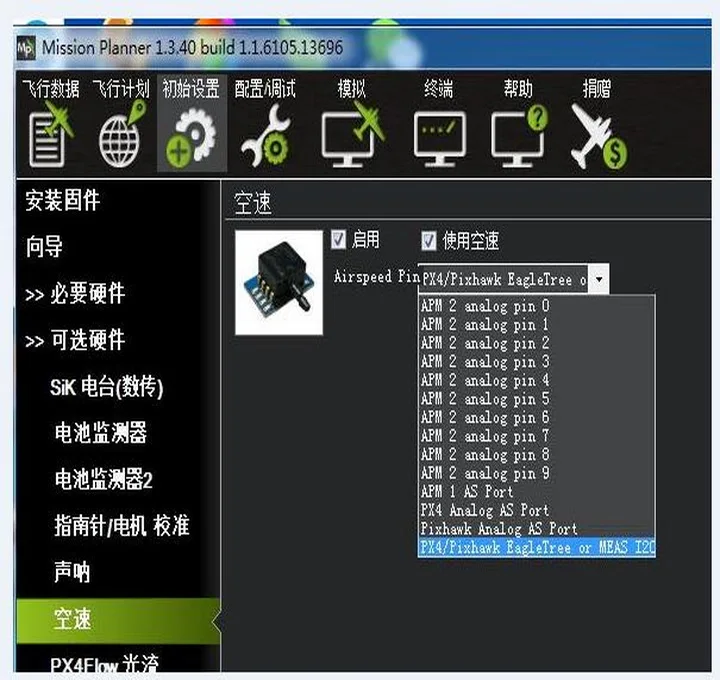Open SiK 电台(数传) radio settings

[x=107, y=387]
